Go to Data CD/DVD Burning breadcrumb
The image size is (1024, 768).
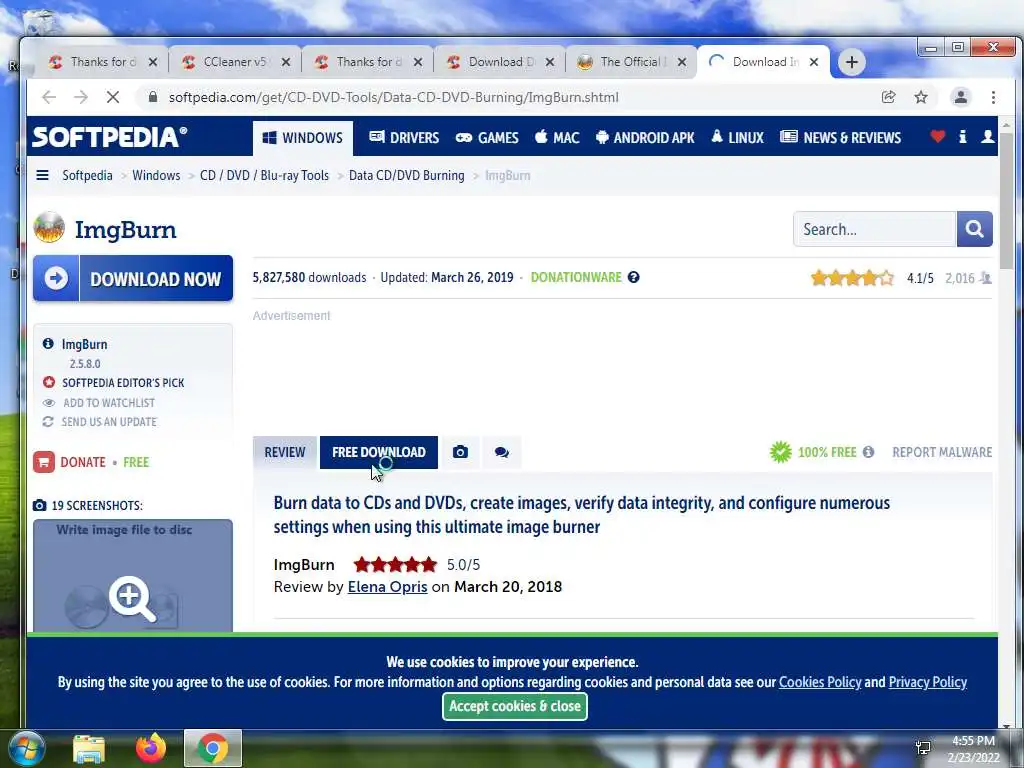(x=407, y=175)
